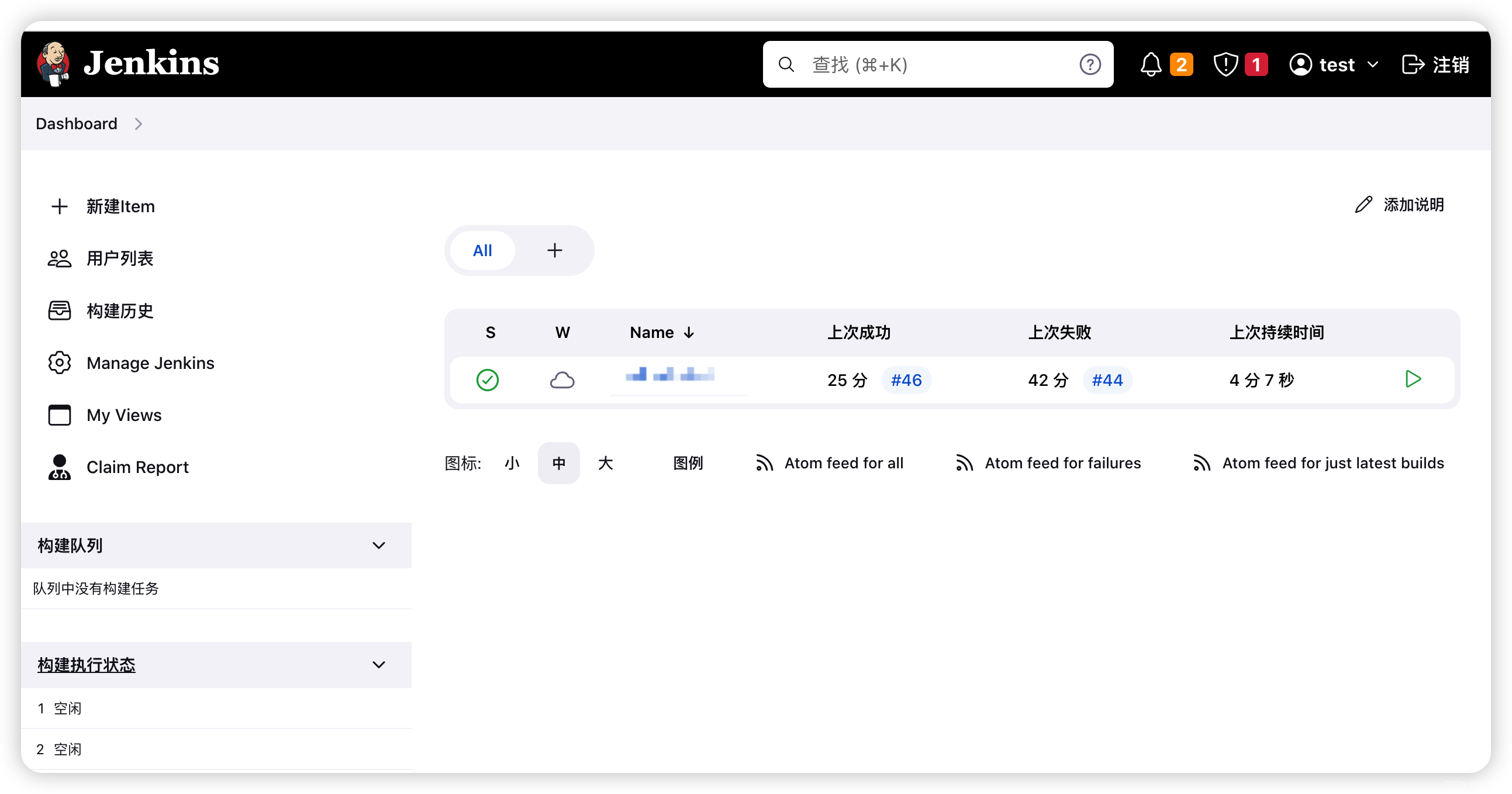Sort by 上次失败 column
Image resolution: width=1512 pixels, height=794 pixels.
[x=1059, y=333]
